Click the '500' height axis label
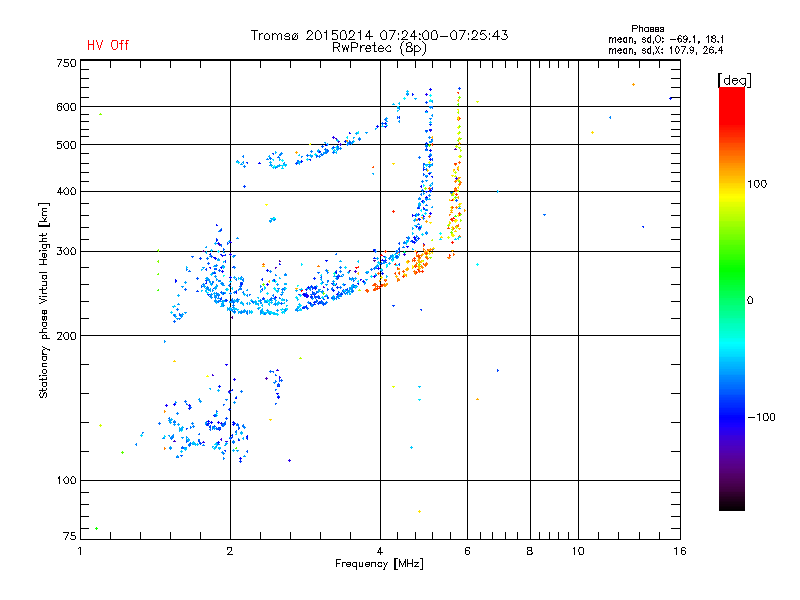The height and width of the screenshot is (600, 800). click(x=66, y=145)
